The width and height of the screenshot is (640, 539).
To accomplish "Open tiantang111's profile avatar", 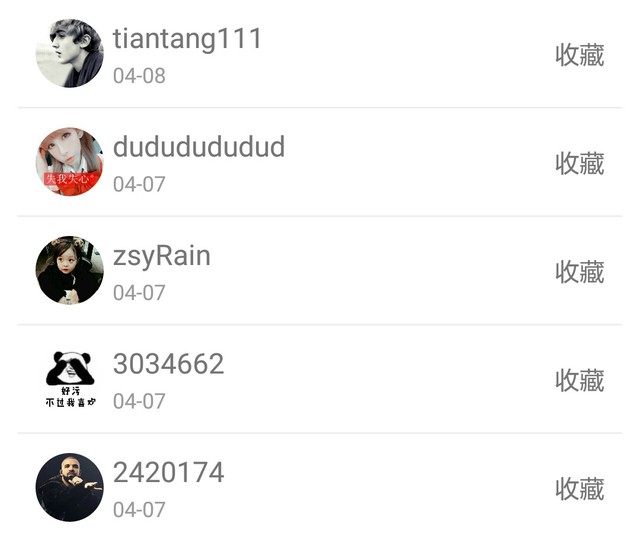I will [x=69, y=53].
